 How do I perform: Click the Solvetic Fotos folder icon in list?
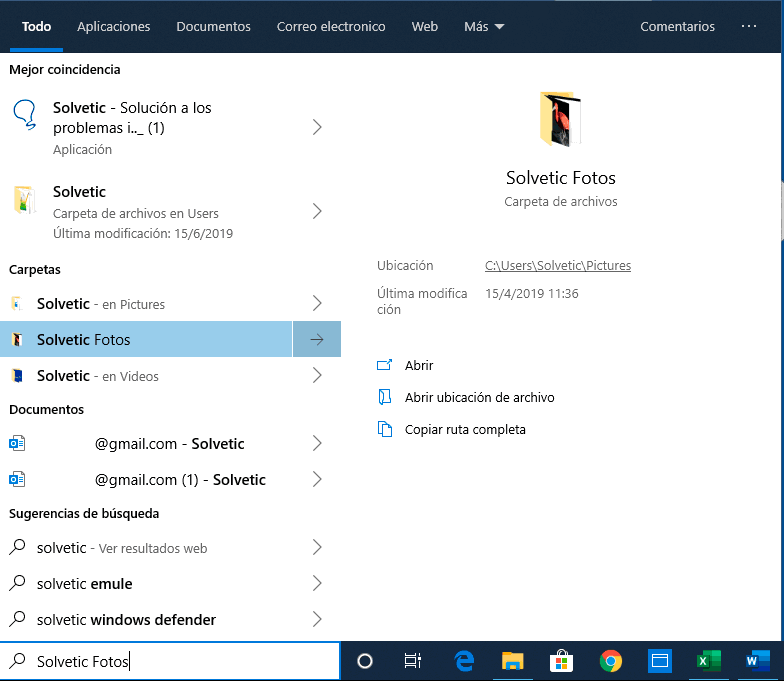point(17,340)
